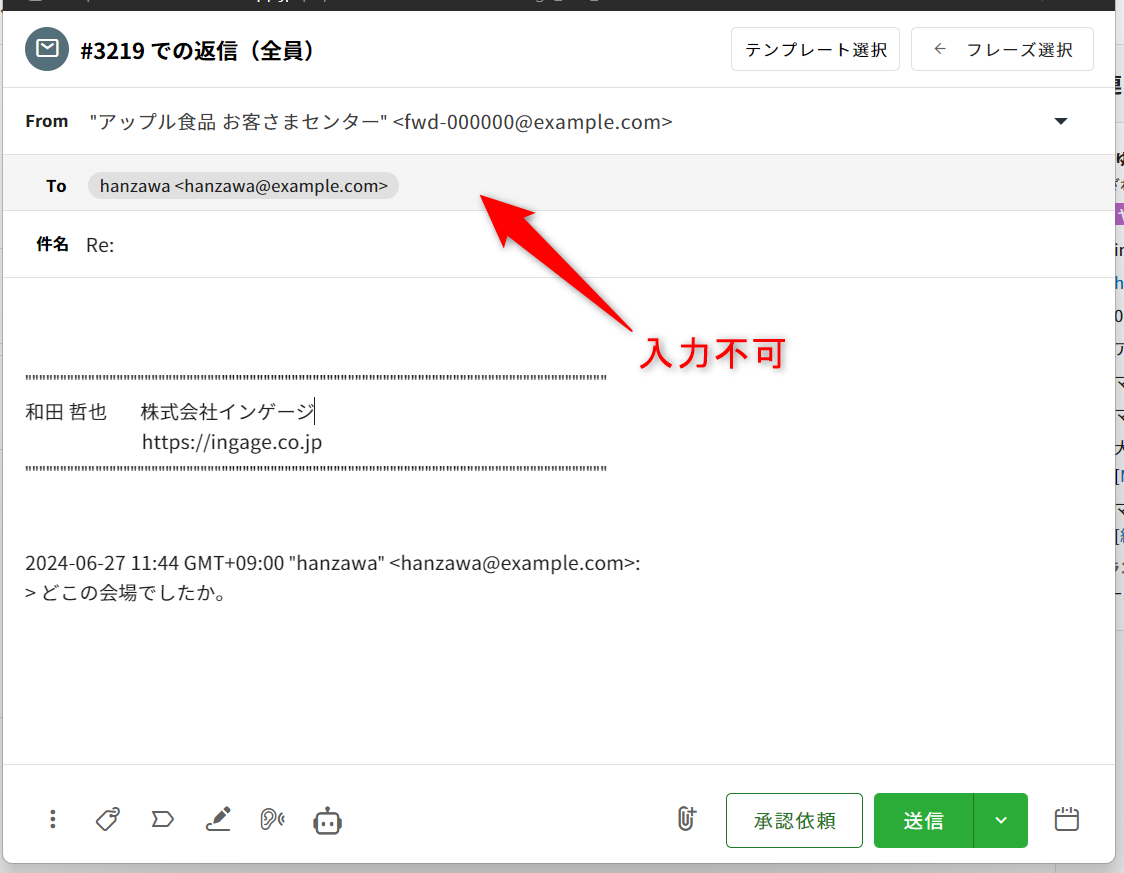This screenshot has width=1124, height=873.
Task: Select the hanzawa recipient chip in To
Action: 243,186
